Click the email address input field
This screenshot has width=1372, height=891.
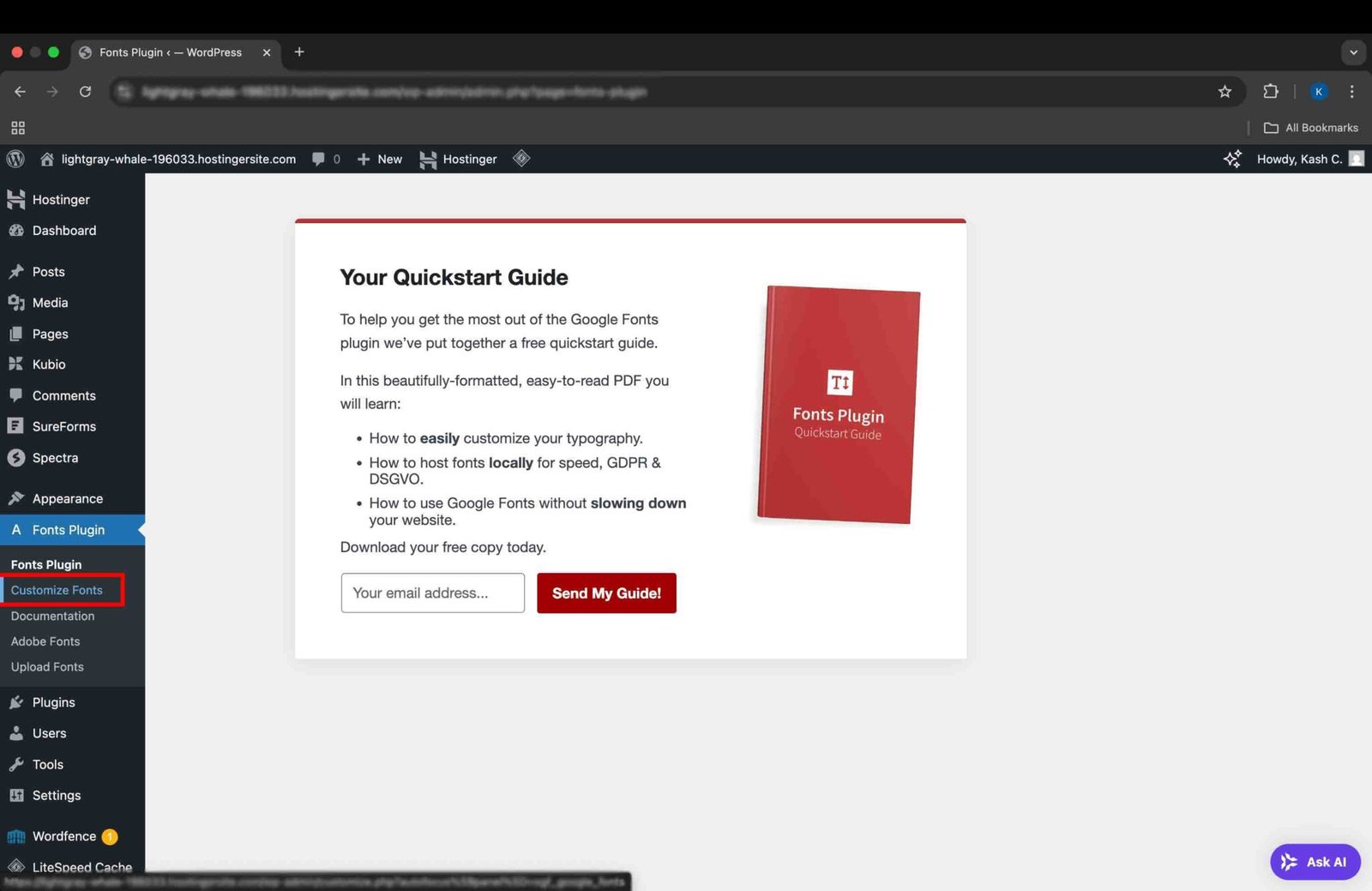click(432, 593)
